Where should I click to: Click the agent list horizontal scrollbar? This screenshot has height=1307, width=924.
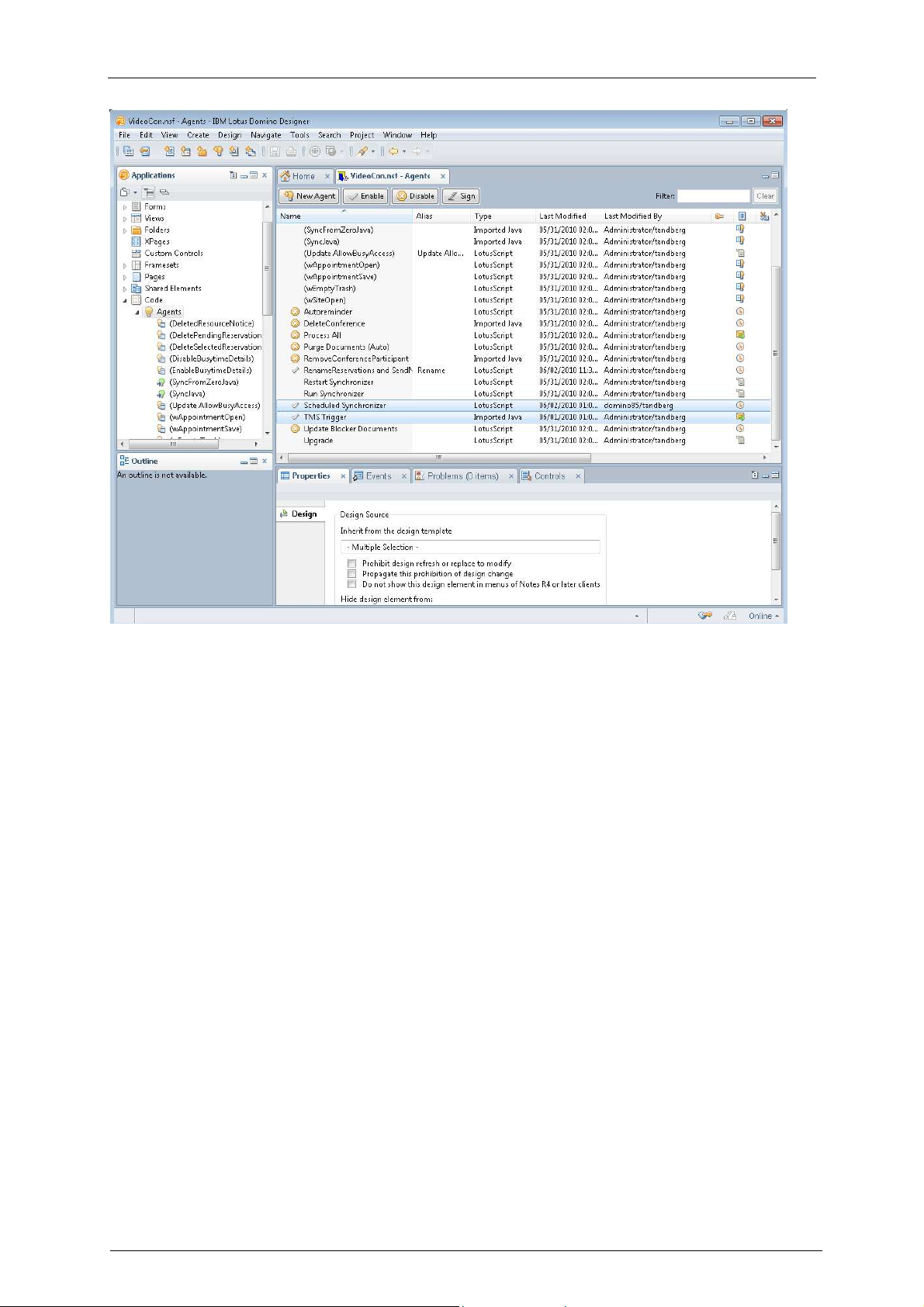(438, 458)
